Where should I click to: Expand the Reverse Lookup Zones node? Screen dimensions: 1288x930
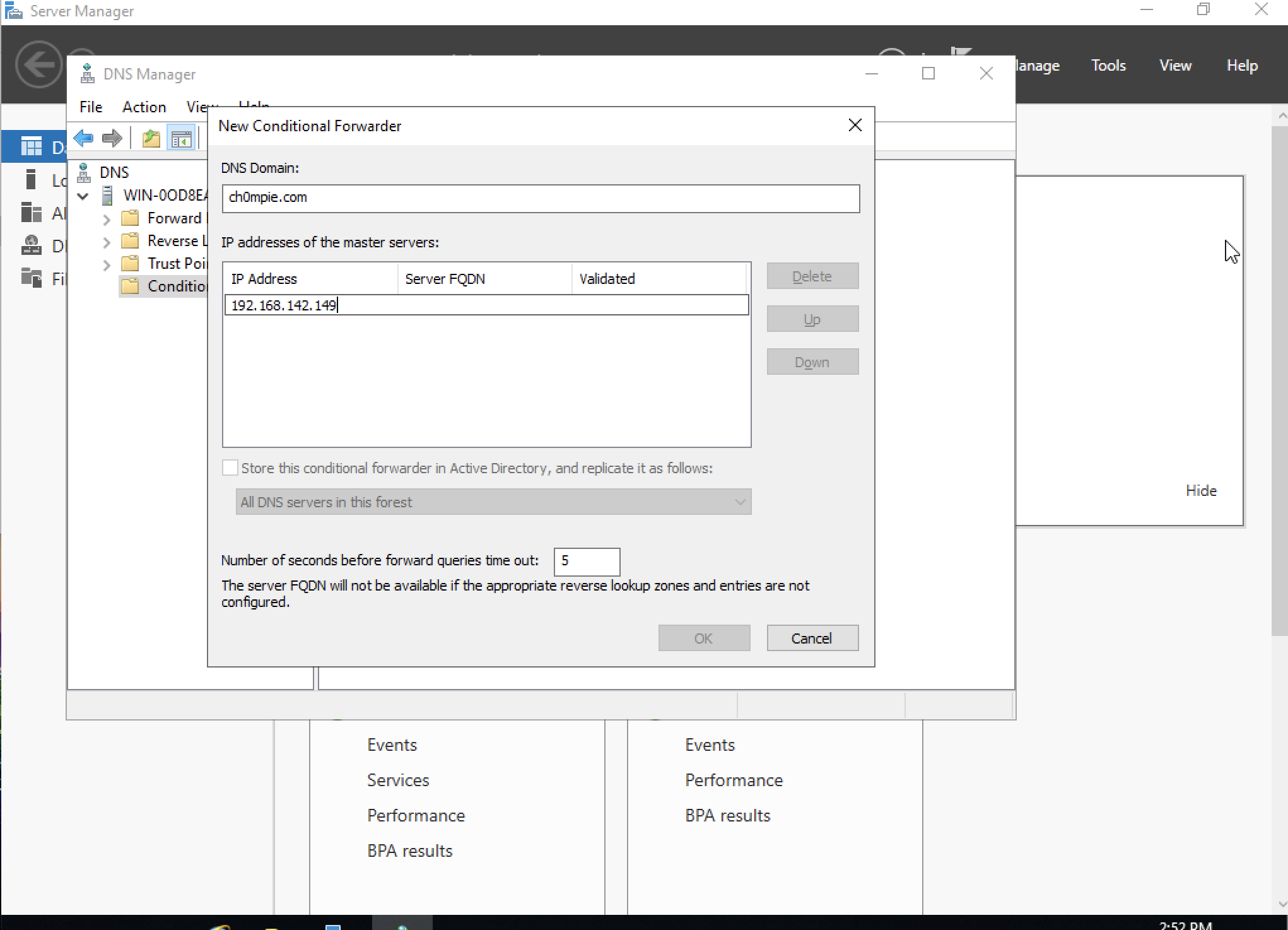click(107, 242)
